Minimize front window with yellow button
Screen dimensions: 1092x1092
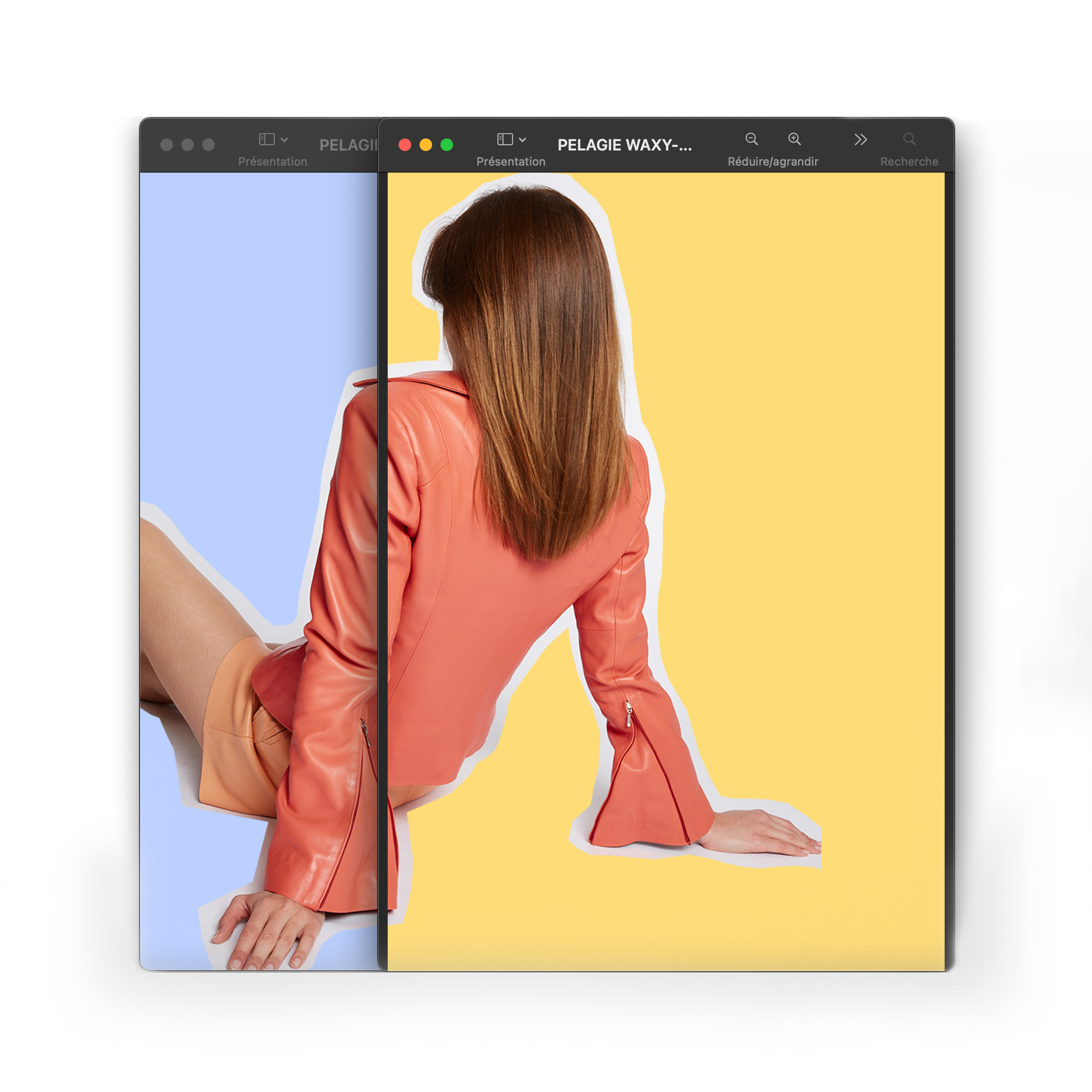tap(426, 145)
